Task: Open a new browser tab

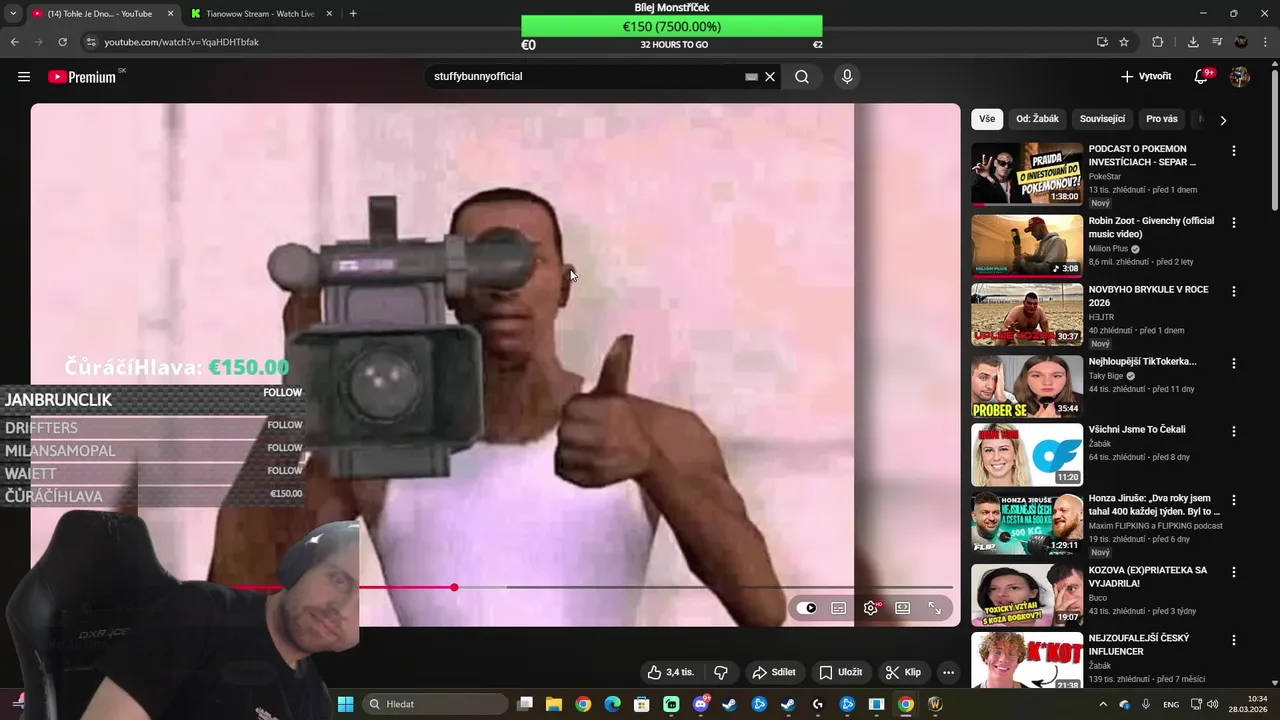Action: click(x=353, y=14)
